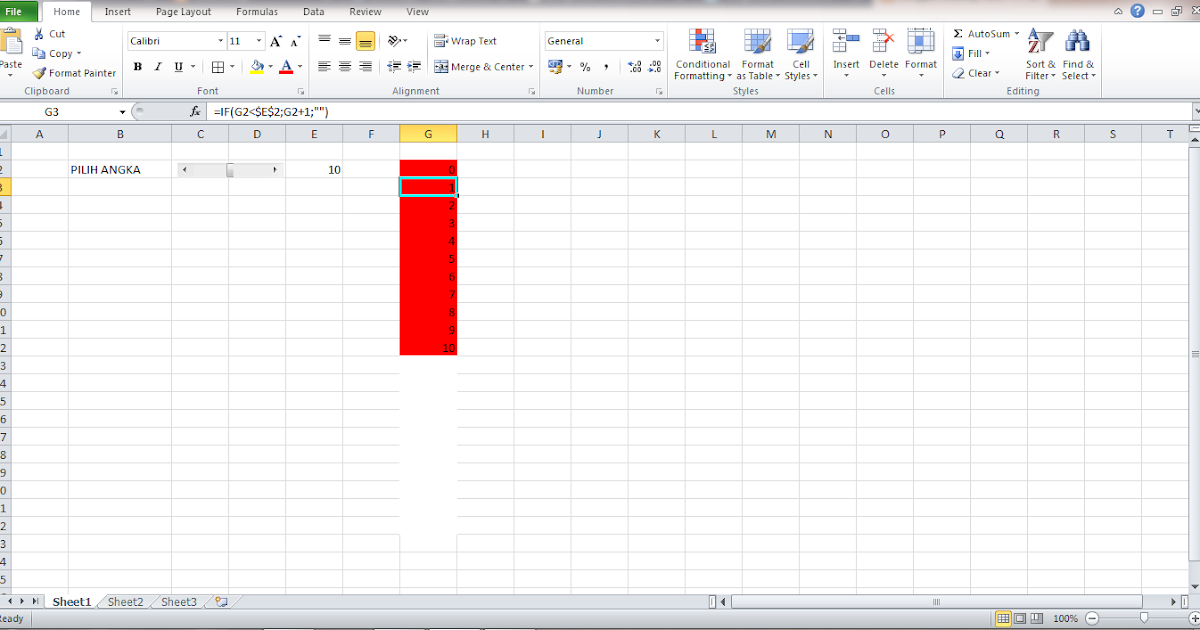
Task: Click the Insert Function fx button
Action: tap(197, 111)
